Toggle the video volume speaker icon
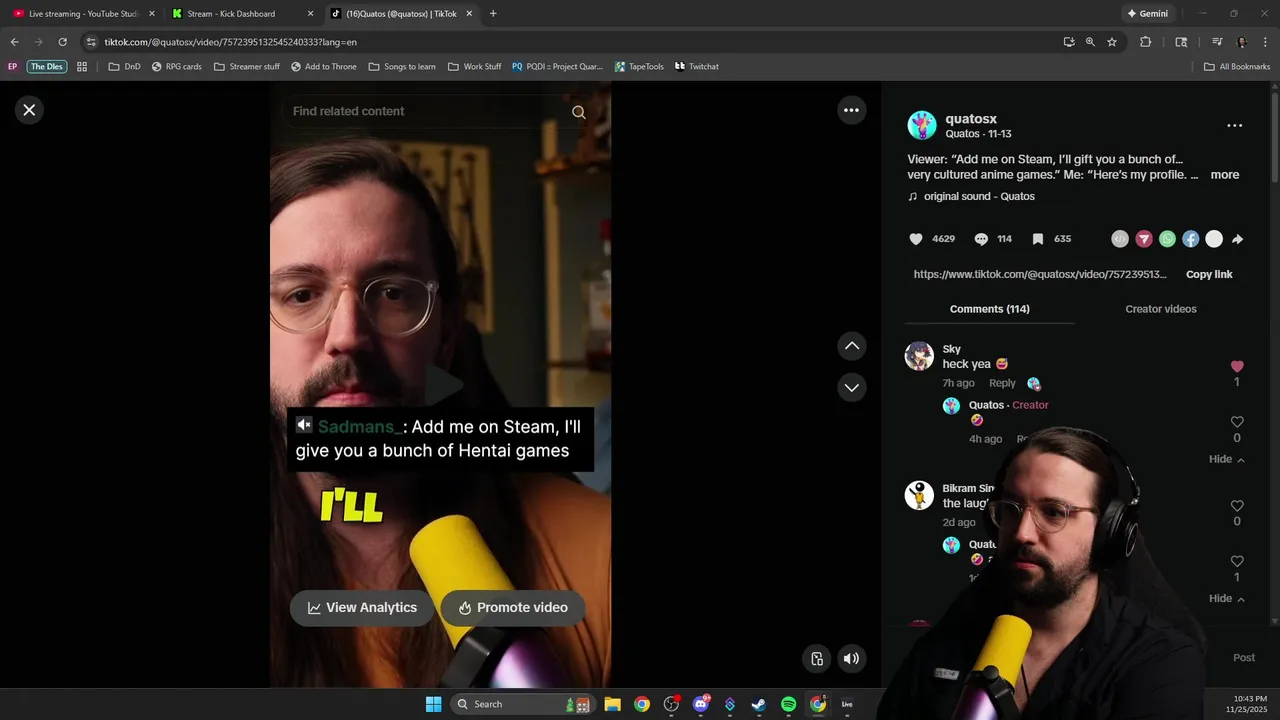1280x720 pixels. pyautogui.click(x=851, y=658)
